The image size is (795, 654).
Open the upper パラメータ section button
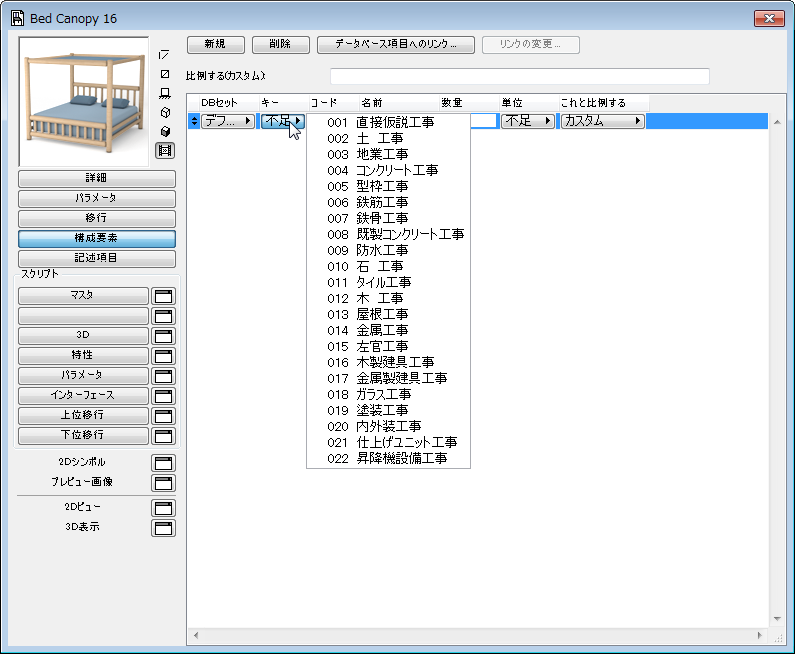[x=97, y=198]
